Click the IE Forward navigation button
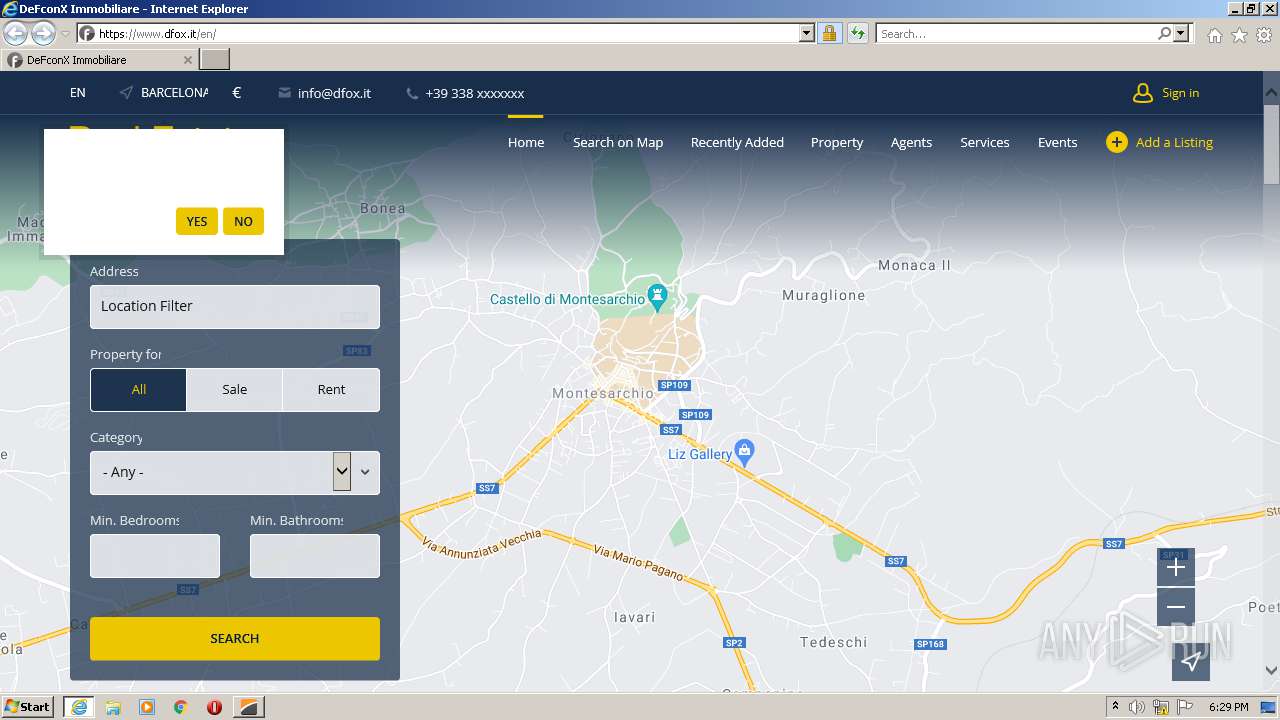 (43, 34)
